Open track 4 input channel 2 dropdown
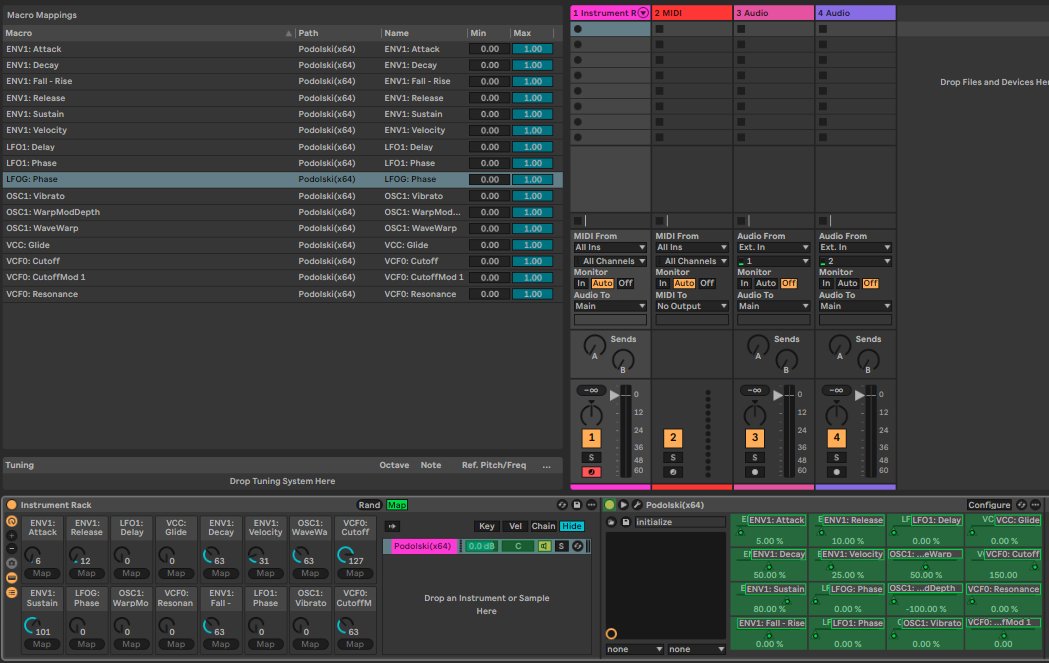The height and width of the screenshot is (663, 1049). pyautogui.click(x=855, y=262)
